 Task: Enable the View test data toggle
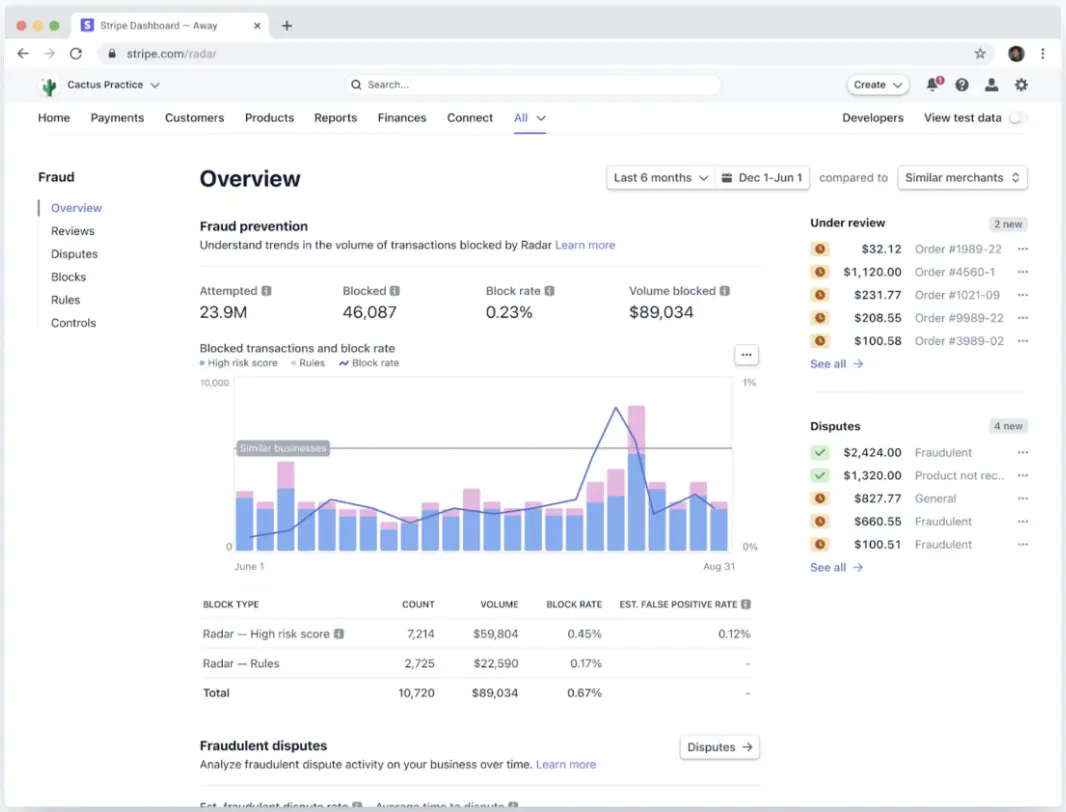tap(1019, 117)
